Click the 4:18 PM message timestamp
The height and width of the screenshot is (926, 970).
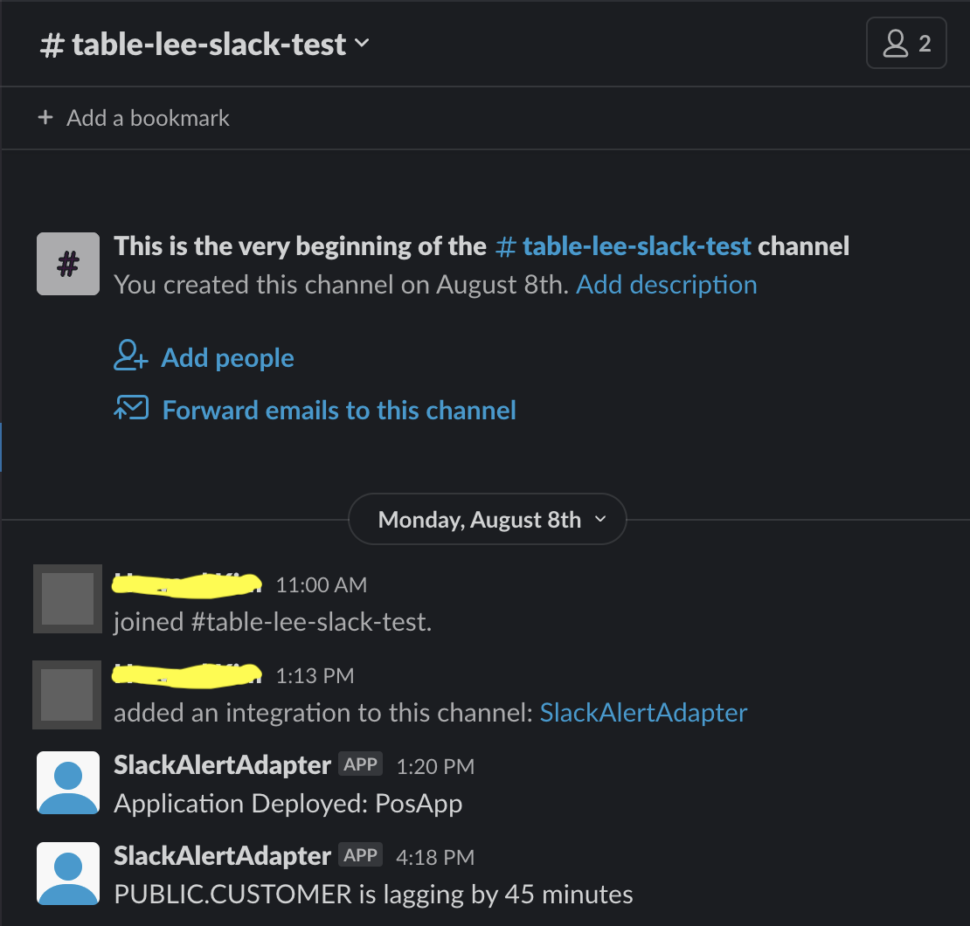[435, 857]
